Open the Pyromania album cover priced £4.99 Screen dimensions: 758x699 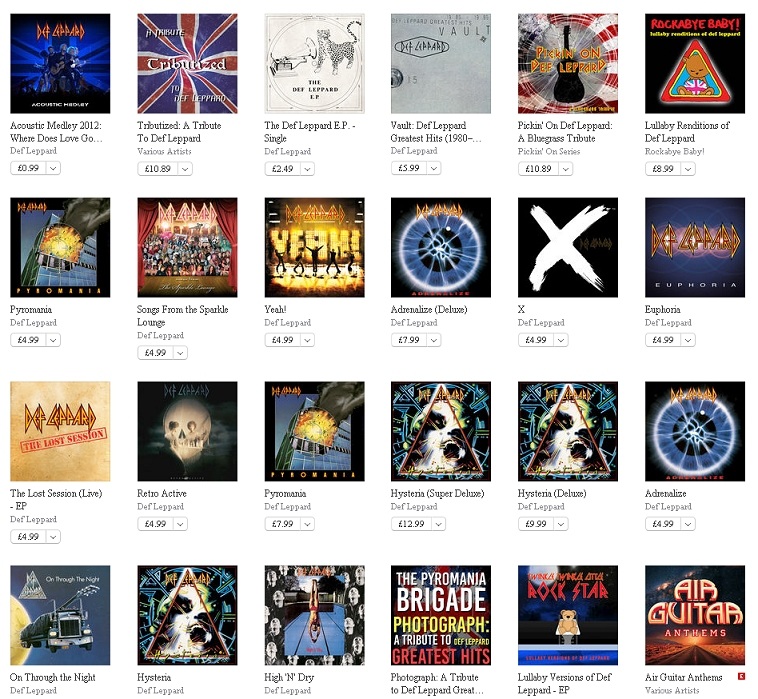pos(60,247)
